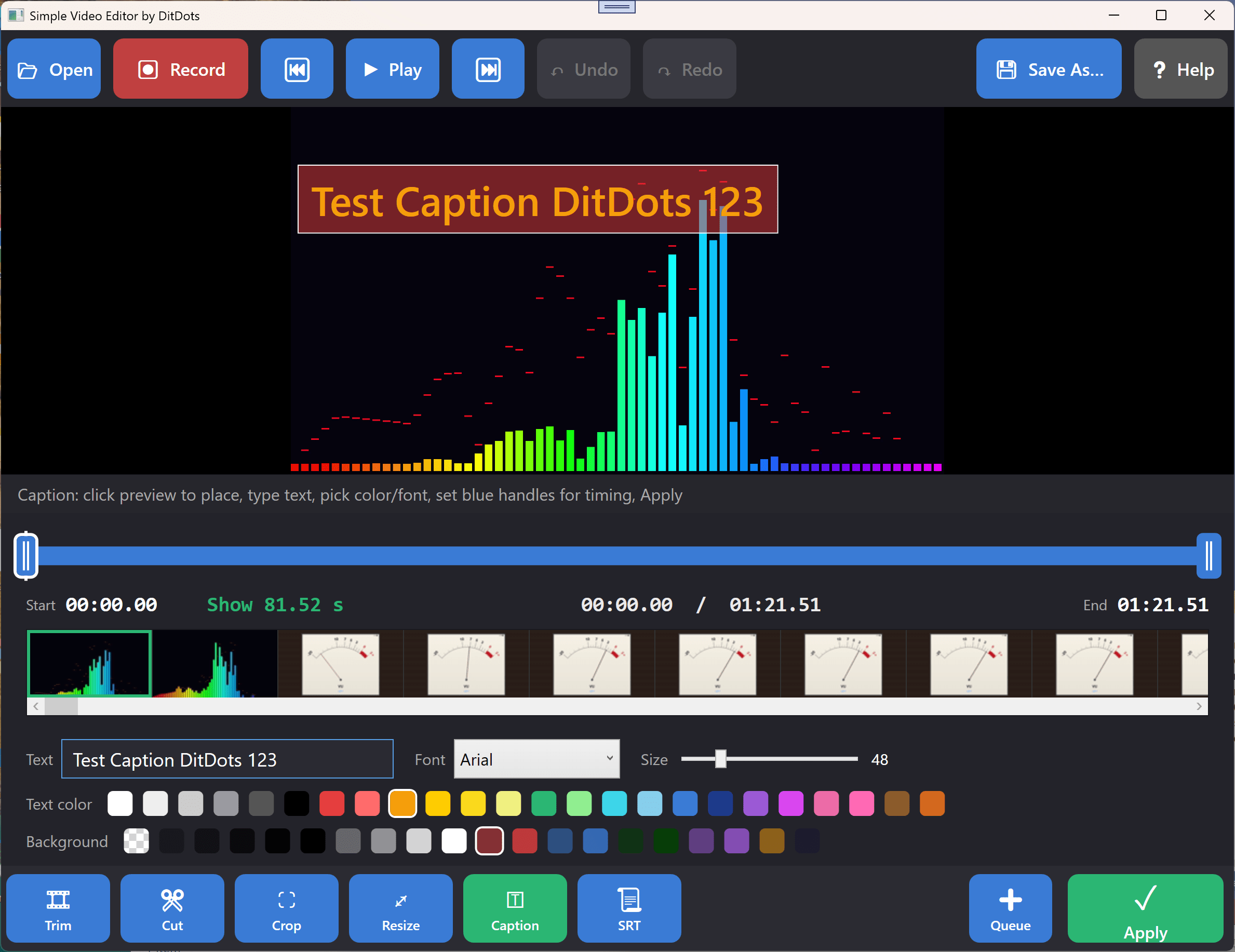Click the Redo button
1235x952 pixels.
click(689, 69)
